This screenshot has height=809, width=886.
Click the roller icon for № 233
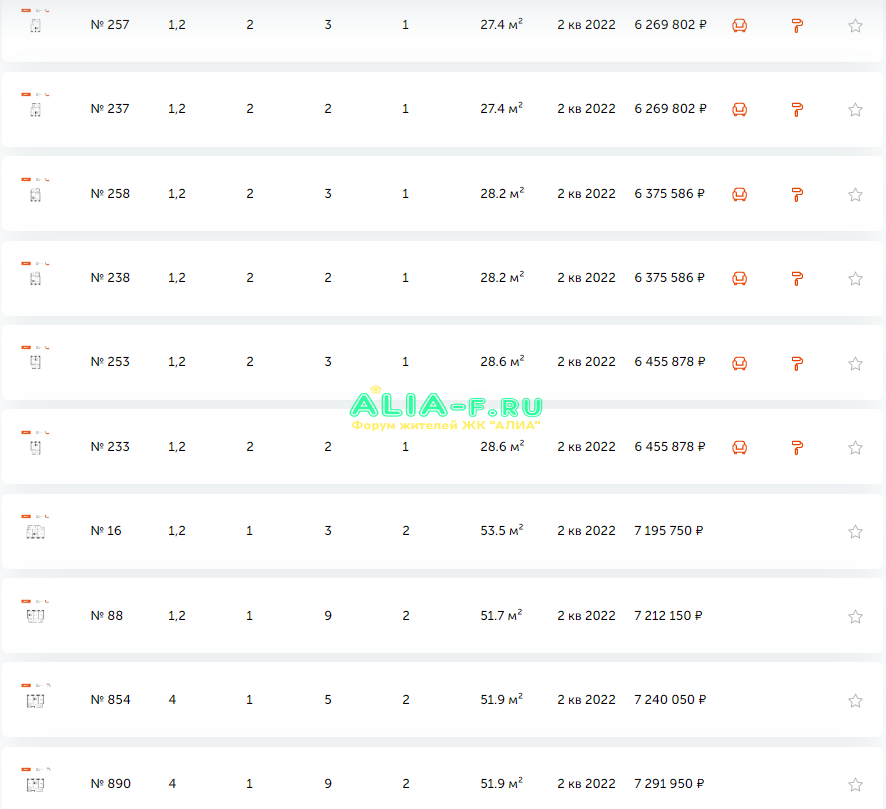tap(797, 448)
